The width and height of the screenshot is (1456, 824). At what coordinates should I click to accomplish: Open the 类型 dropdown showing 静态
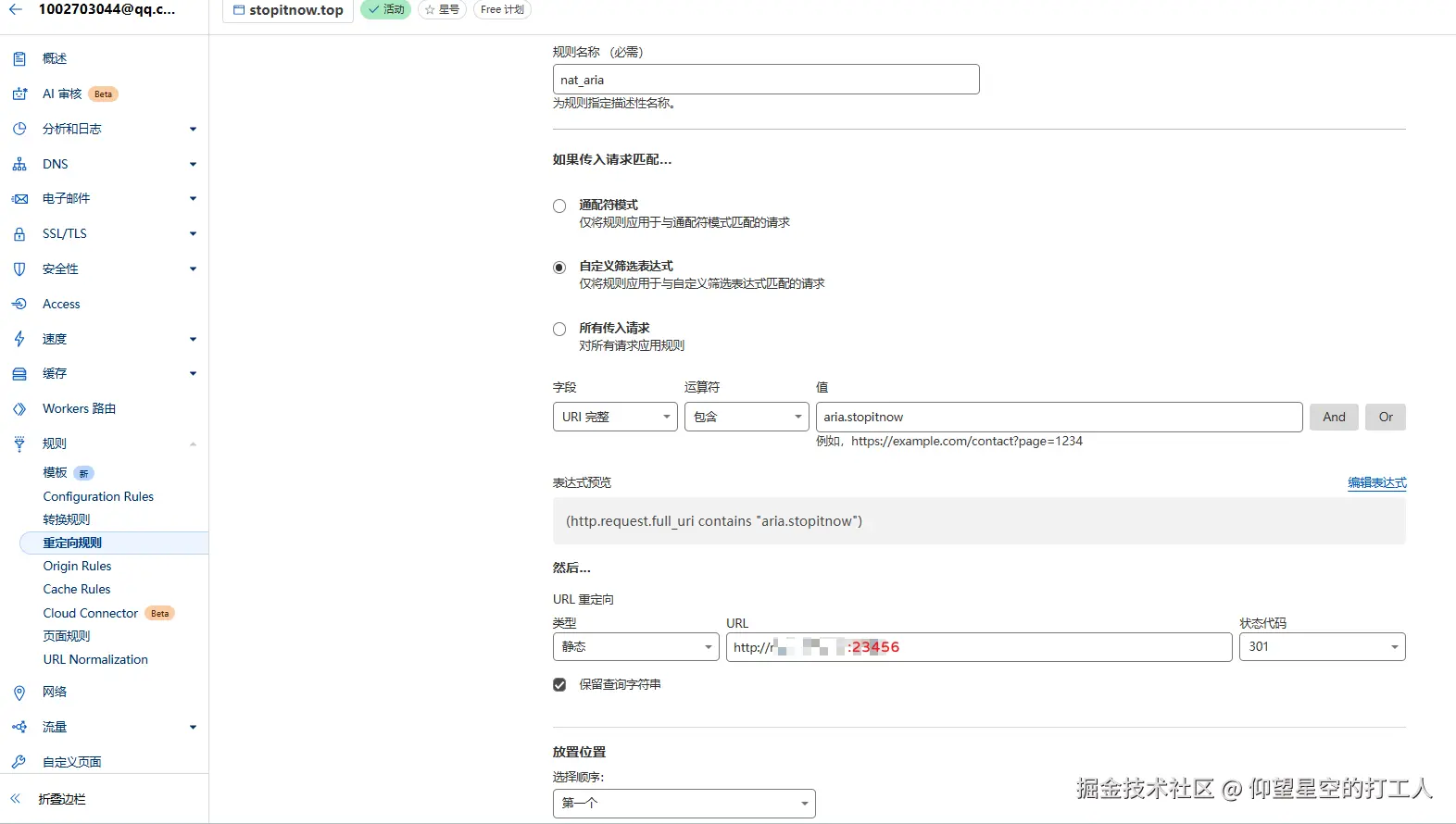click(635, 646)
